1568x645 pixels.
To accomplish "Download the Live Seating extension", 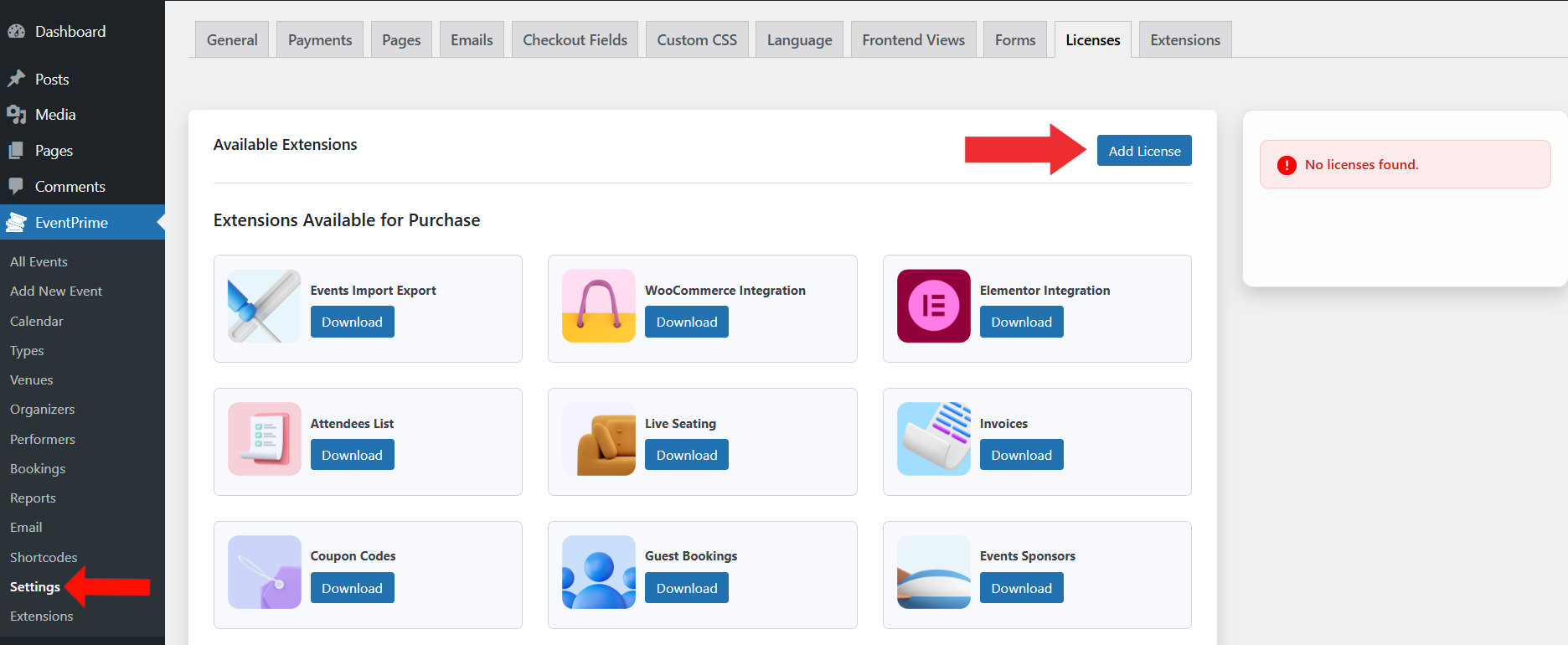I will coord(686,456).
